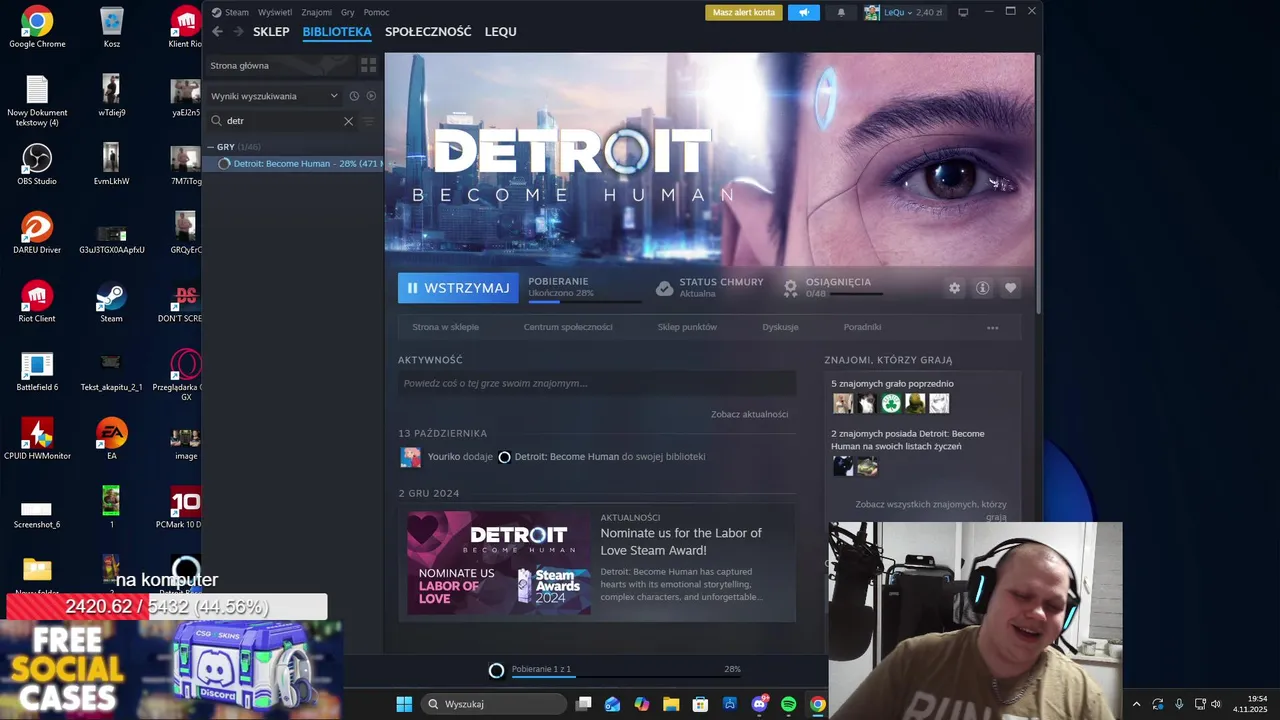Open the Steam notifications bell
Image resolution: width=1280 pixels, height=720 pixels.
pyautogui.click(x=841, y=13)
